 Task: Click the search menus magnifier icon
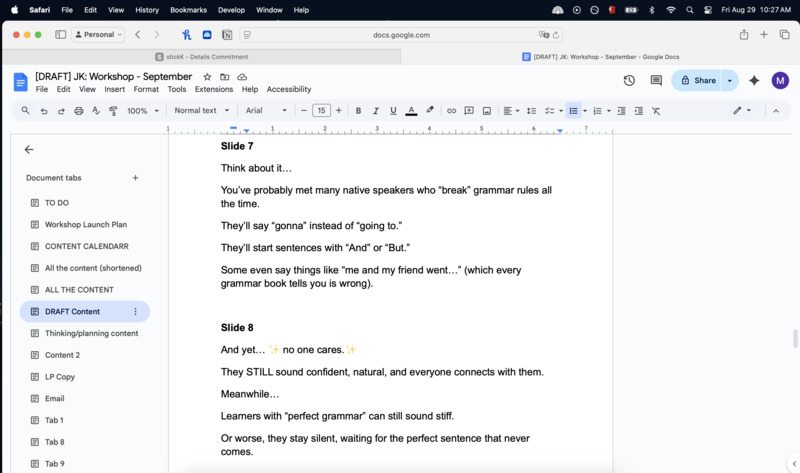point(26,111)
